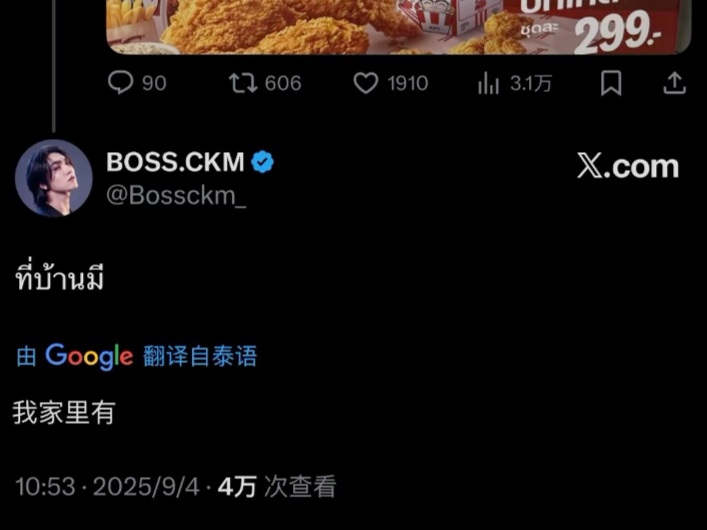Viewport: 707px width, 530px height.
Task: Click the 翻译自泰语 translation label
Action: click(200, 356)
